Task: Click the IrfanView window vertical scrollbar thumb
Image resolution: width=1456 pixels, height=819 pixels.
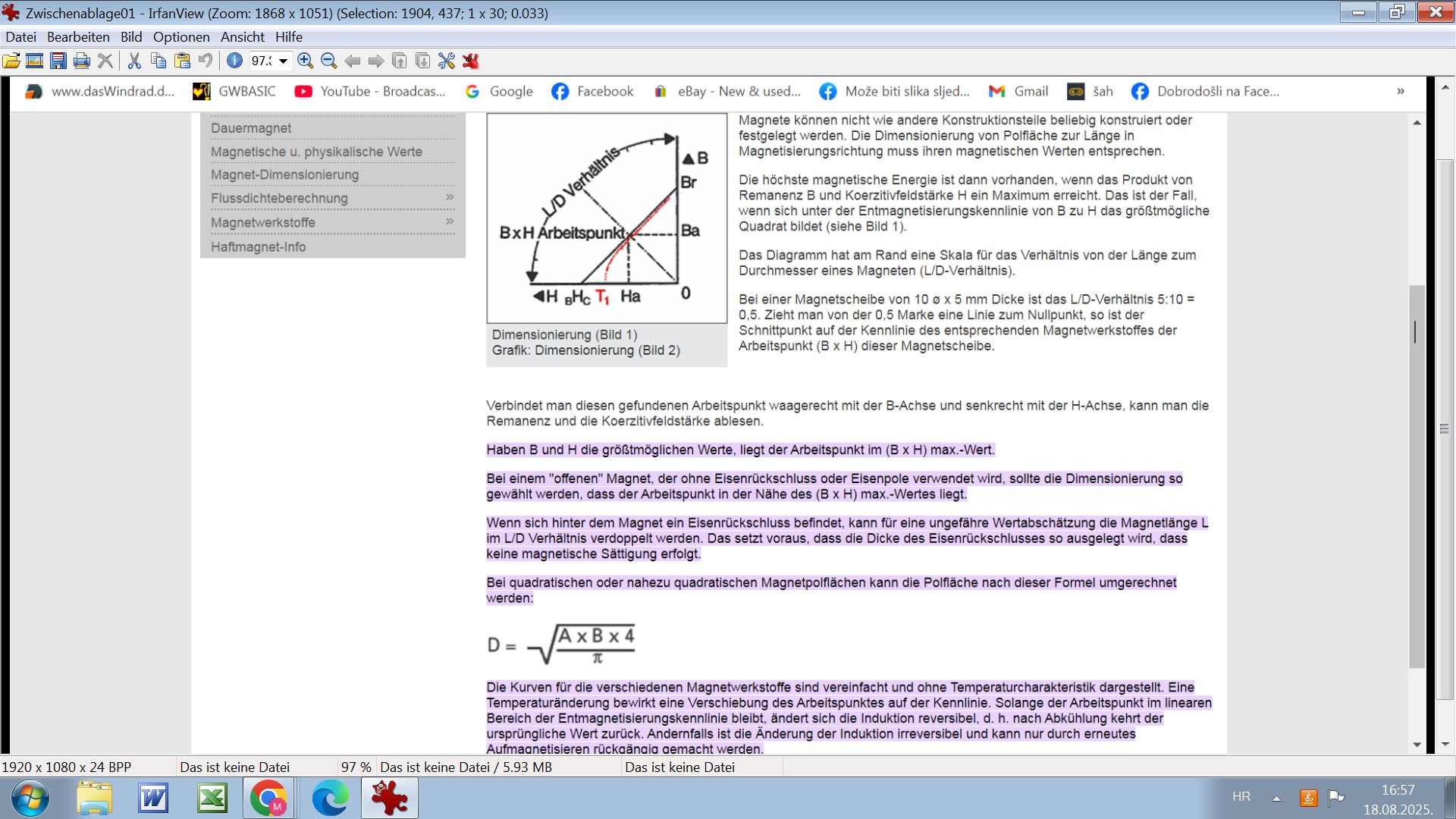Action: [1445, 428]
